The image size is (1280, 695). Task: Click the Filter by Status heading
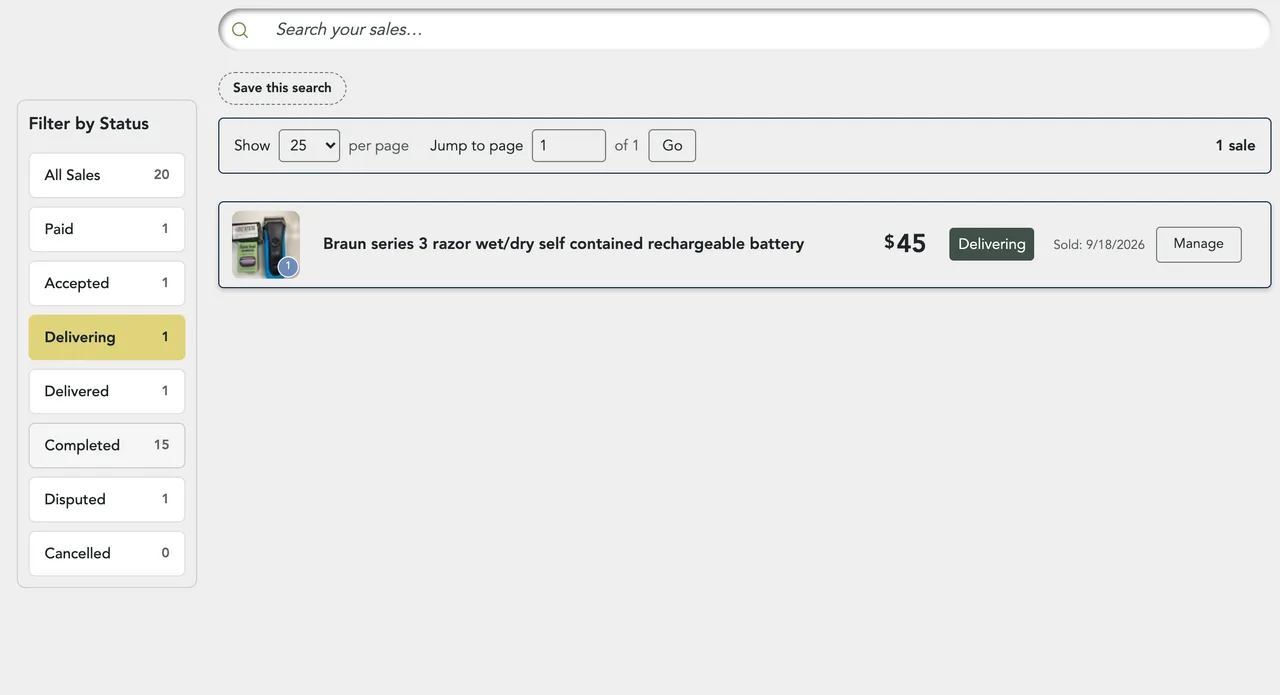(x=89, y=124)
